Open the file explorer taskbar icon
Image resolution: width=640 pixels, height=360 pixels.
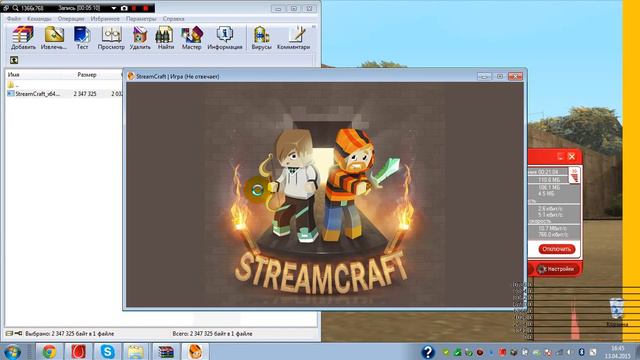(x=136, y=351)
